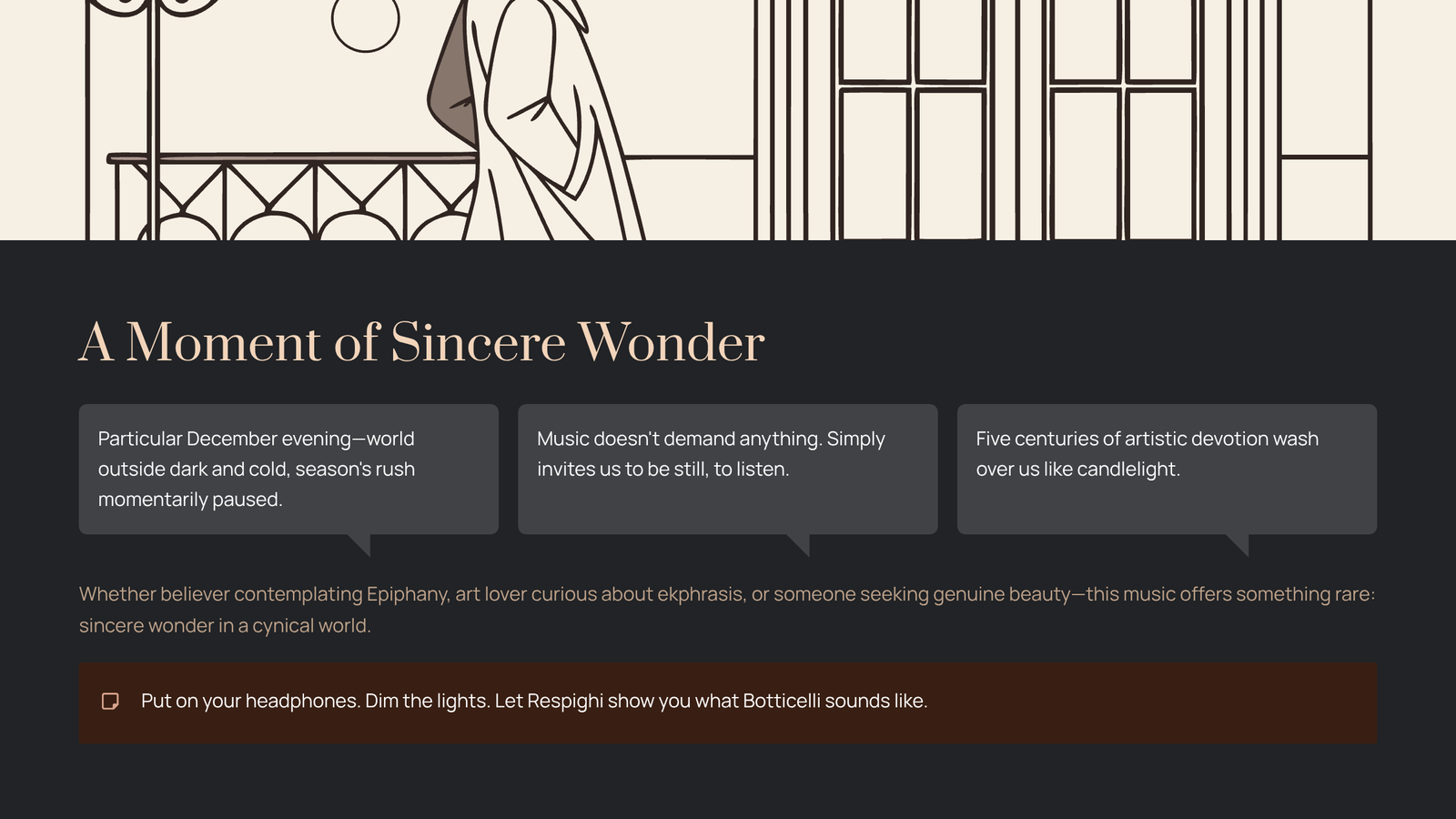
Task: Click the word "Botticelli" in the callout
Action: click(x=781, y=702)
